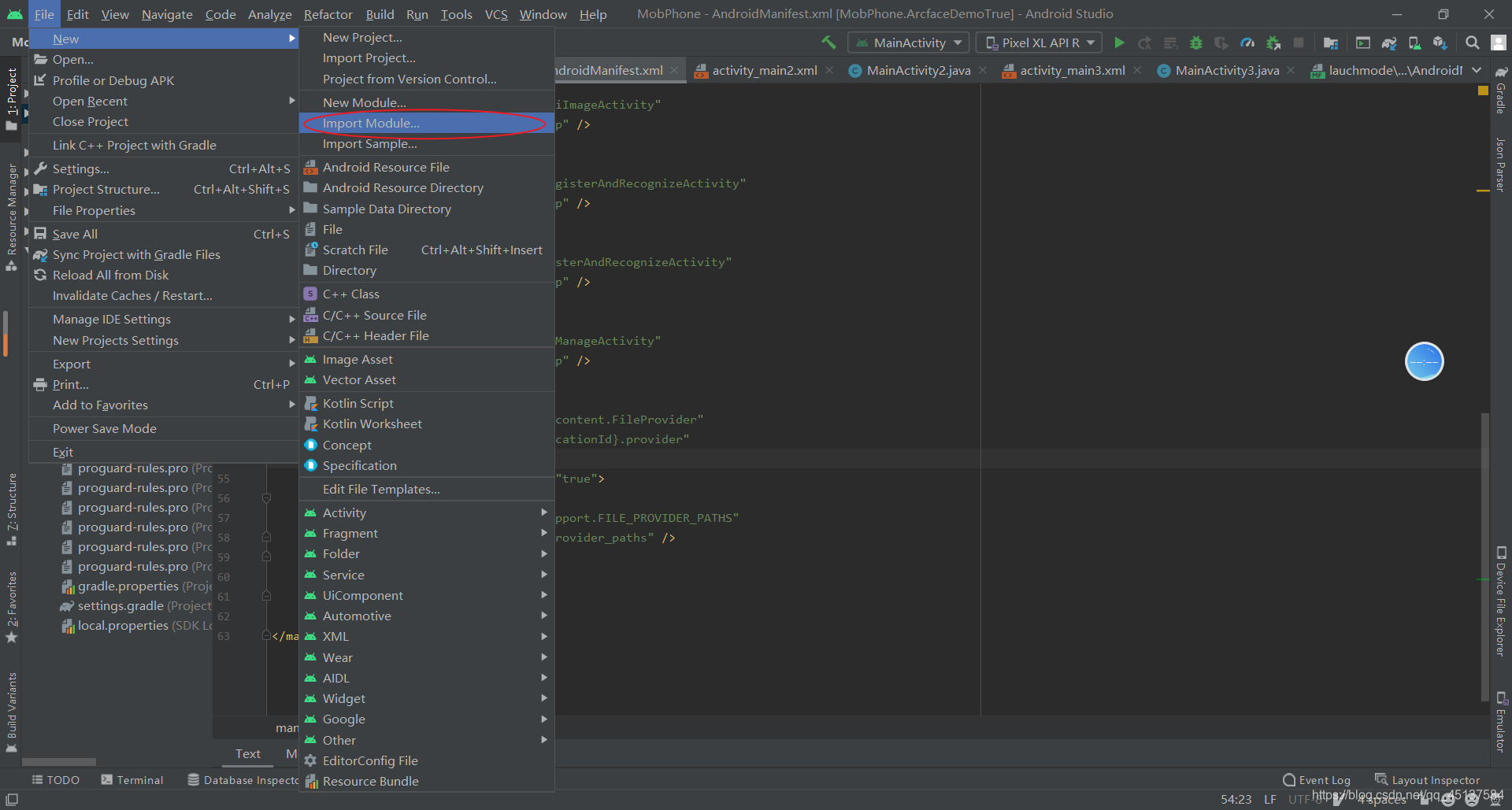Open the Gradle tool window
Screen dimensions: 1512x810
point(1501,91)
